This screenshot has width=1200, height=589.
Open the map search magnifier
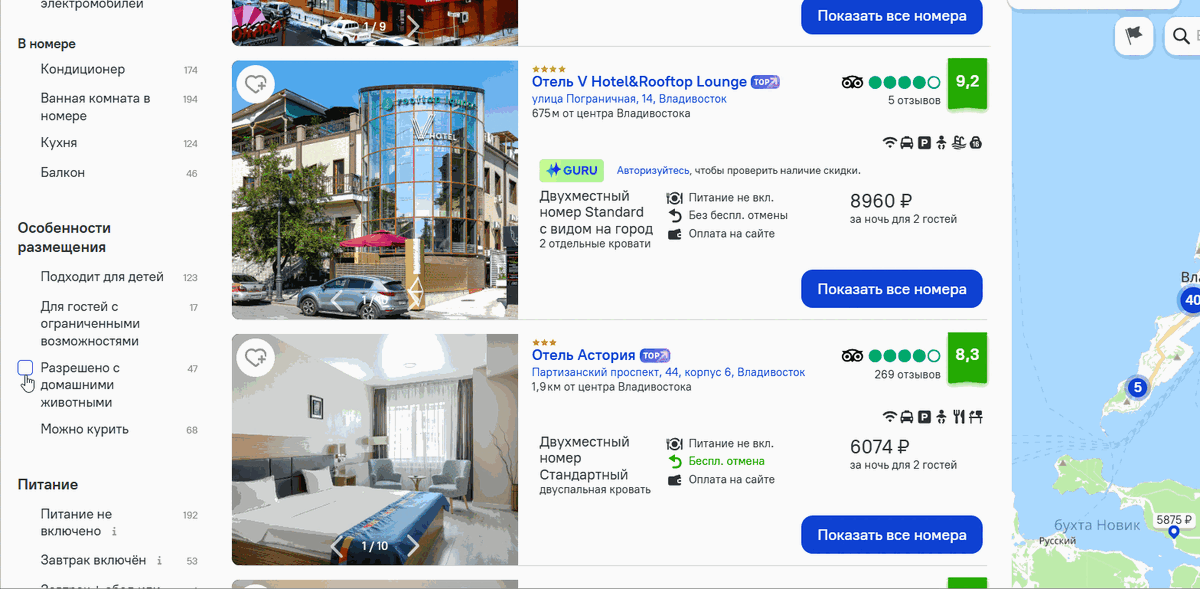pyautogui.click(x=1181, y=37)
